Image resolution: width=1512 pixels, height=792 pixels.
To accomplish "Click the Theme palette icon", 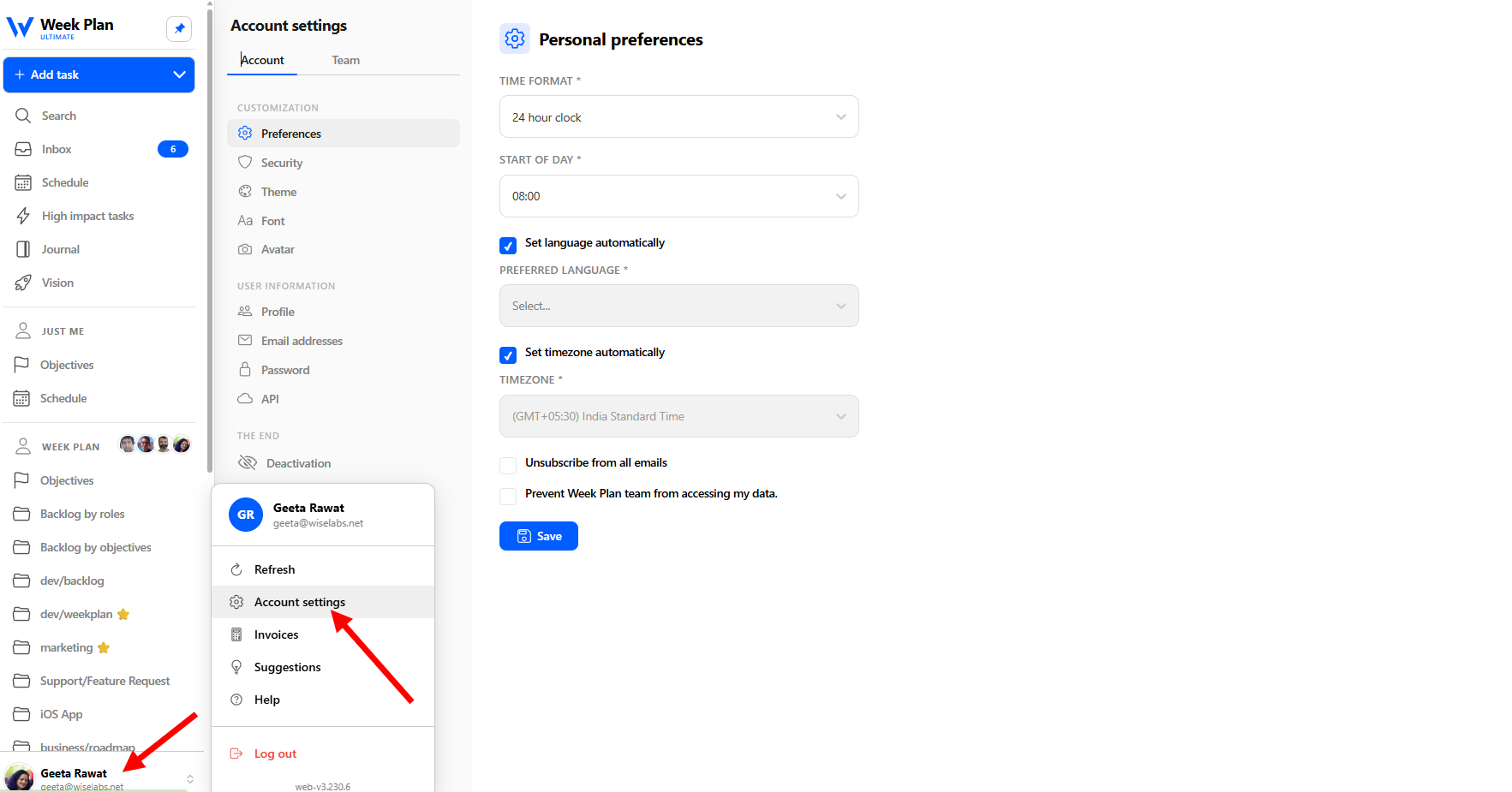I will pyautogui.click(x=245, y=192).
